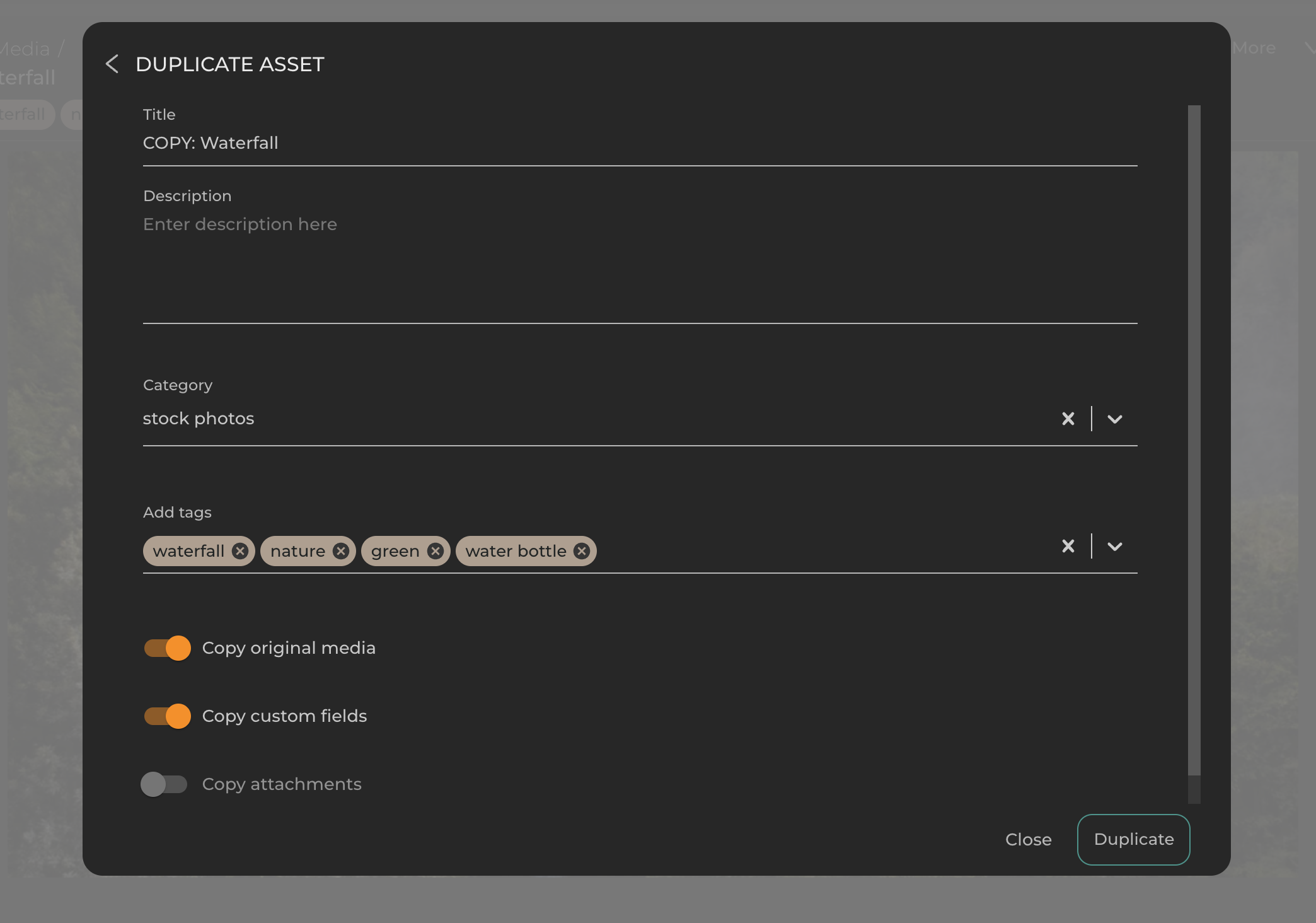Open the More menu in background page
Screen dimensions: 1316x923
tap(1254, 48)
